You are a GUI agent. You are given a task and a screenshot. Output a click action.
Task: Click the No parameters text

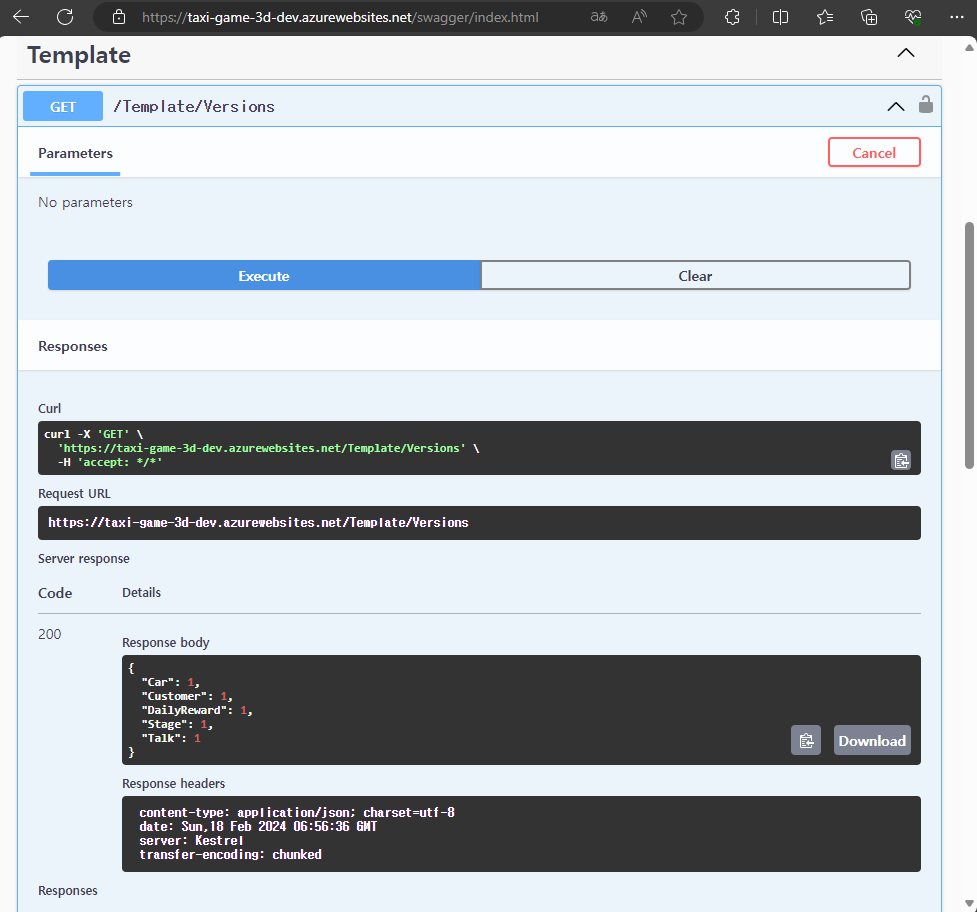pyautogui.click(x=85, y=202)
